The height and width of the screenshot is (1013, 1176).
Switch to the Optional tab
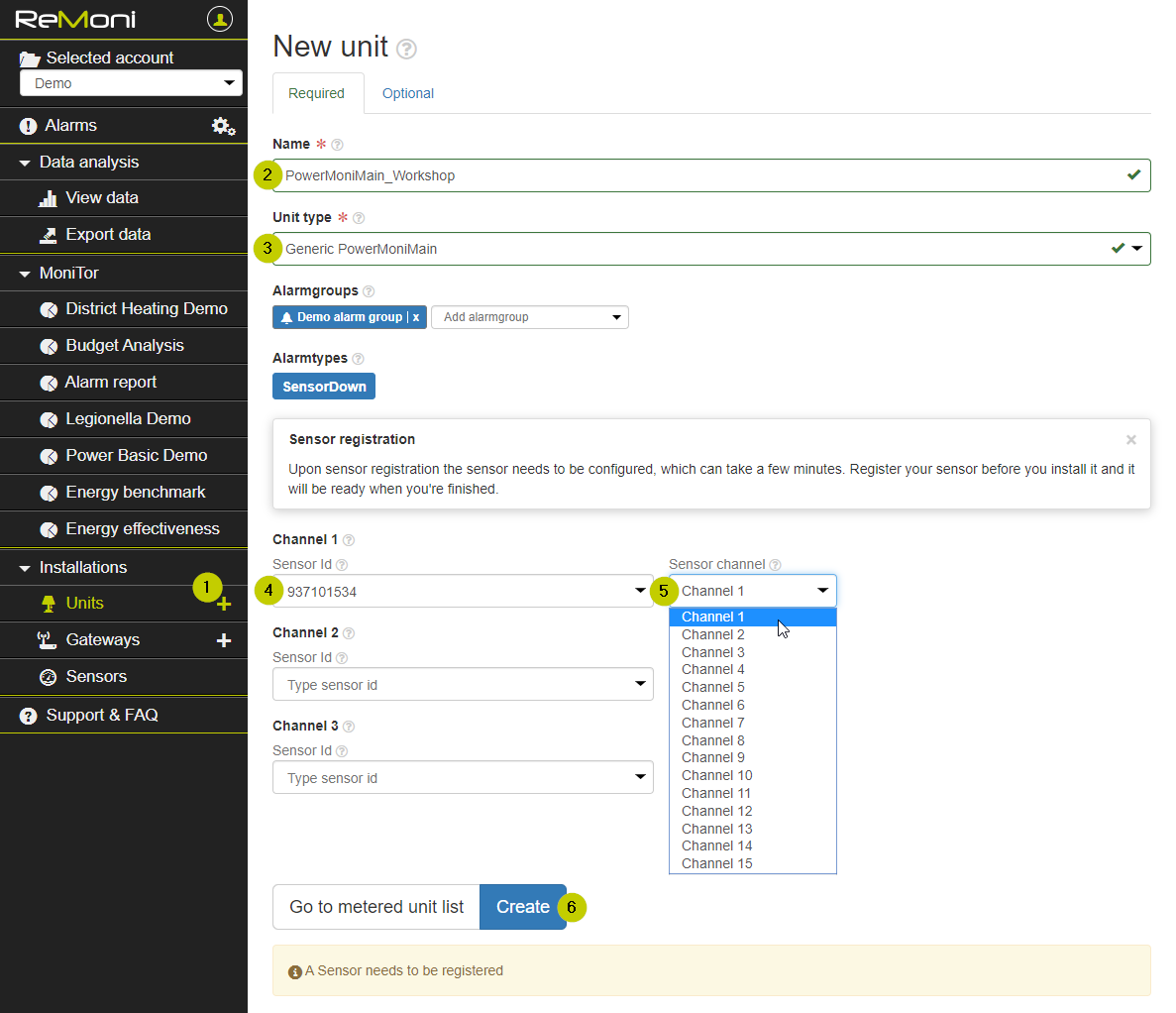point(408,94)
